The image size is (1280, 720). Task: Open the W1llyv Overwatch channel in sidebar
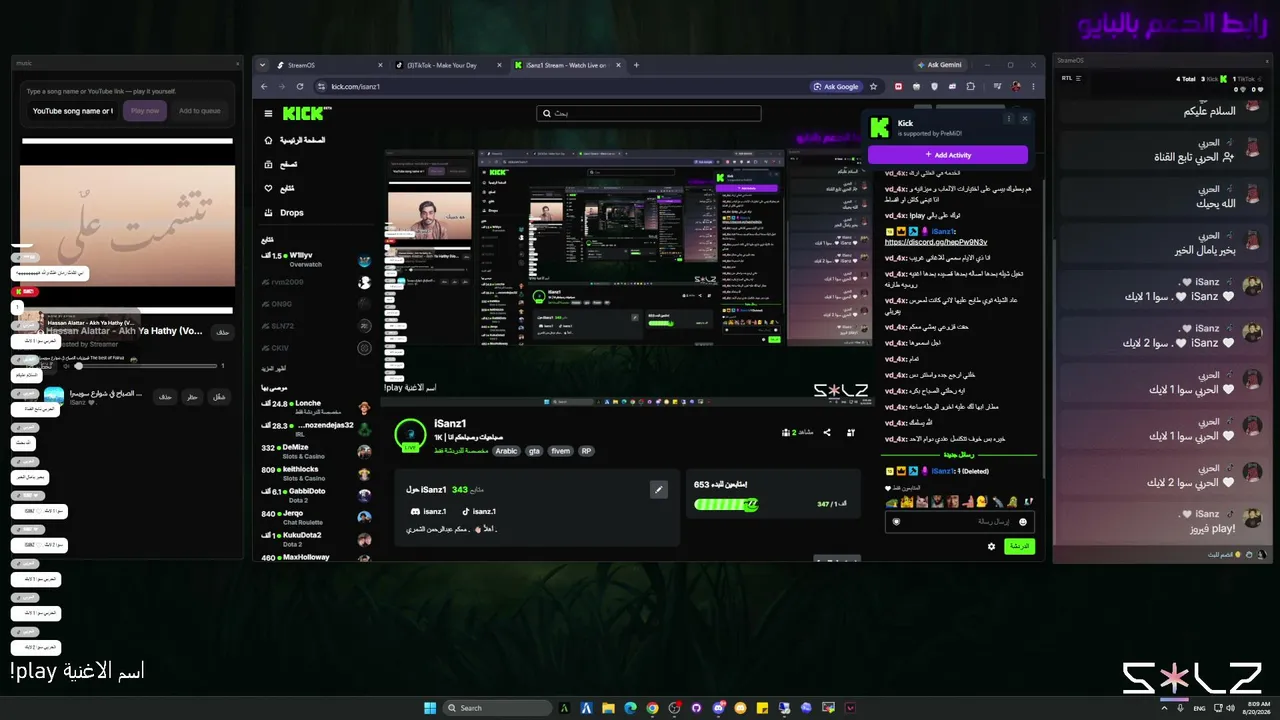[x=316, y=260]
